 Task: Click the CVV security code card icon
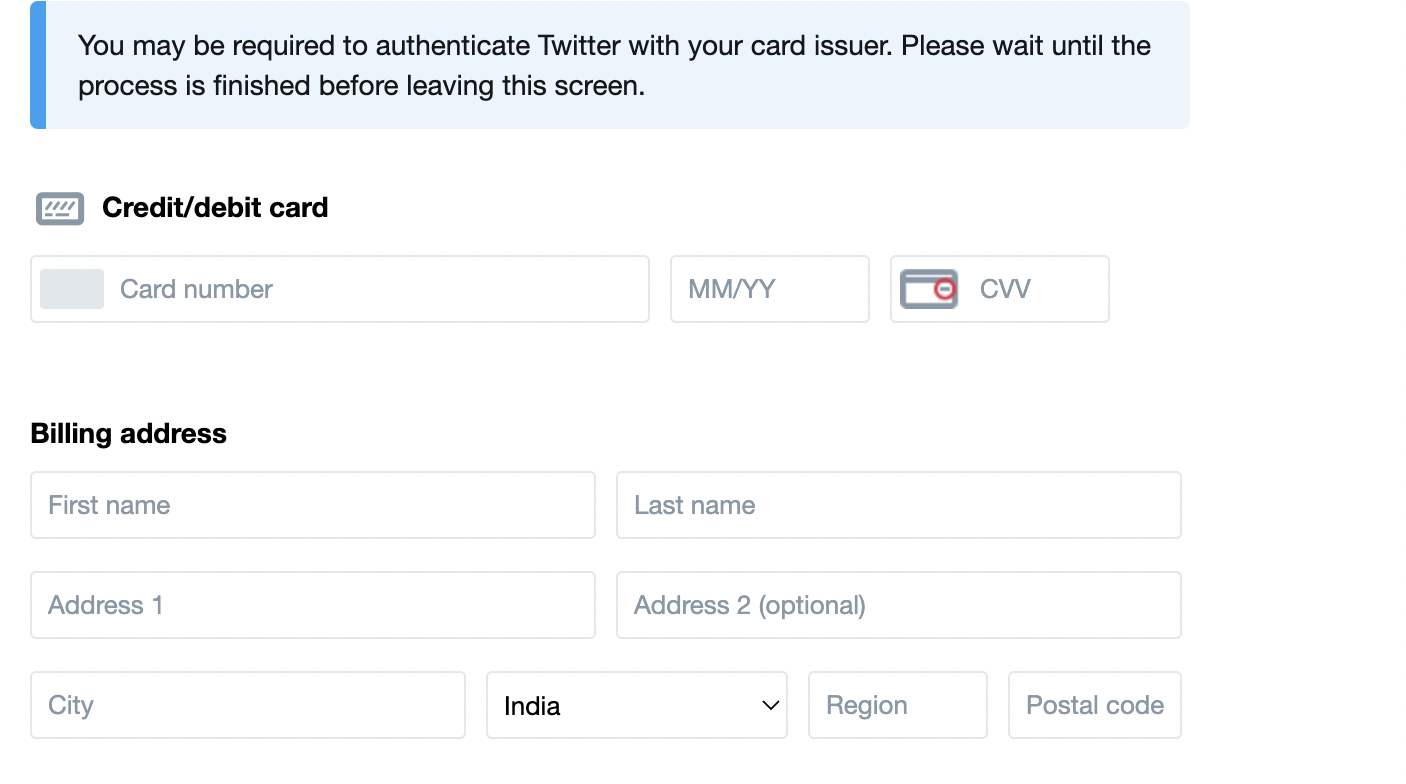click(x=929, y=289)
